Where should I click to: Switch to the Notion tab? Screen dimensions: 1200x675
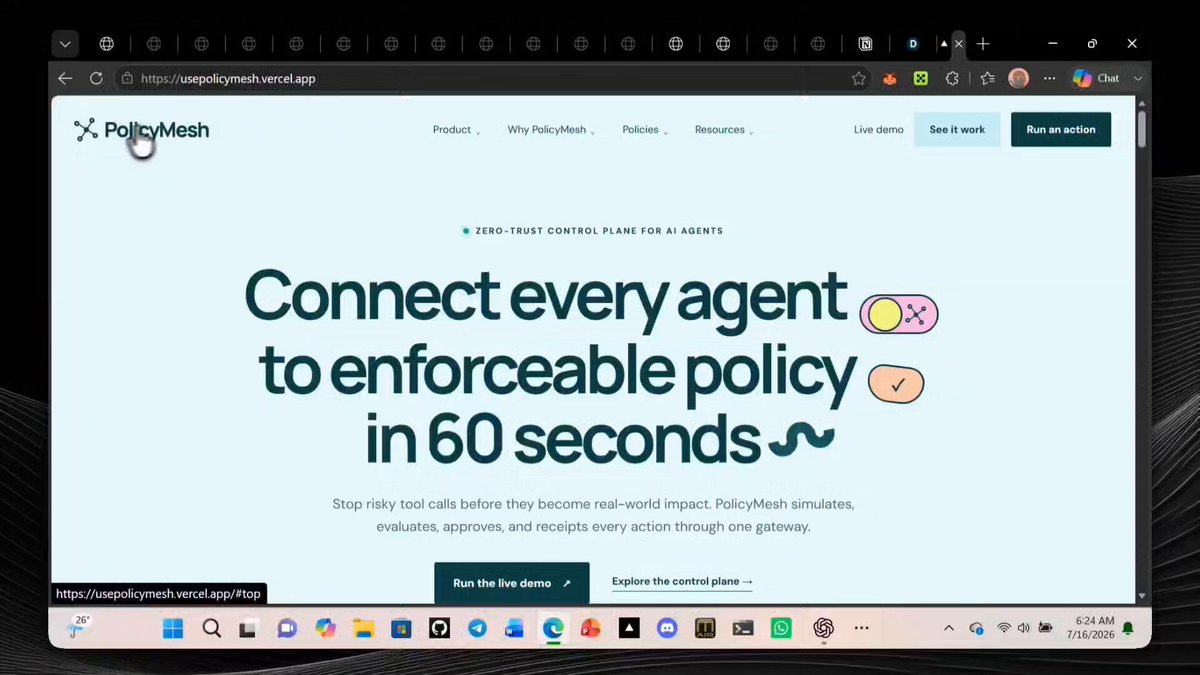coord(865,44)
